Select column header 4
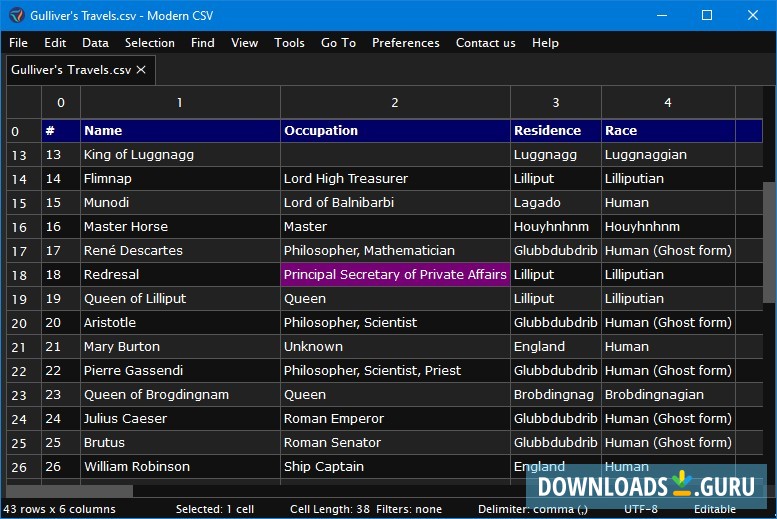Viewport: 777px width, 519px height. point(668,103)
